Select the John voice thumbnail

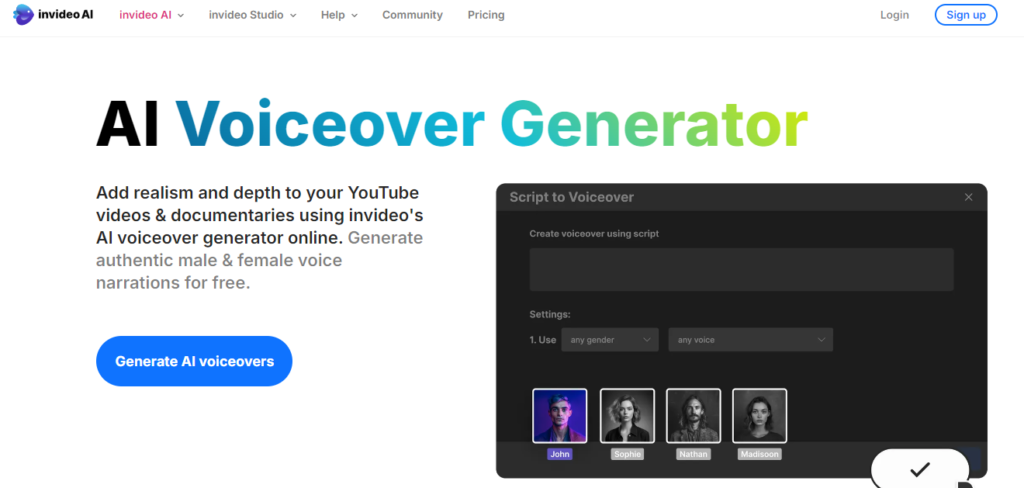[x=560, y=415]
